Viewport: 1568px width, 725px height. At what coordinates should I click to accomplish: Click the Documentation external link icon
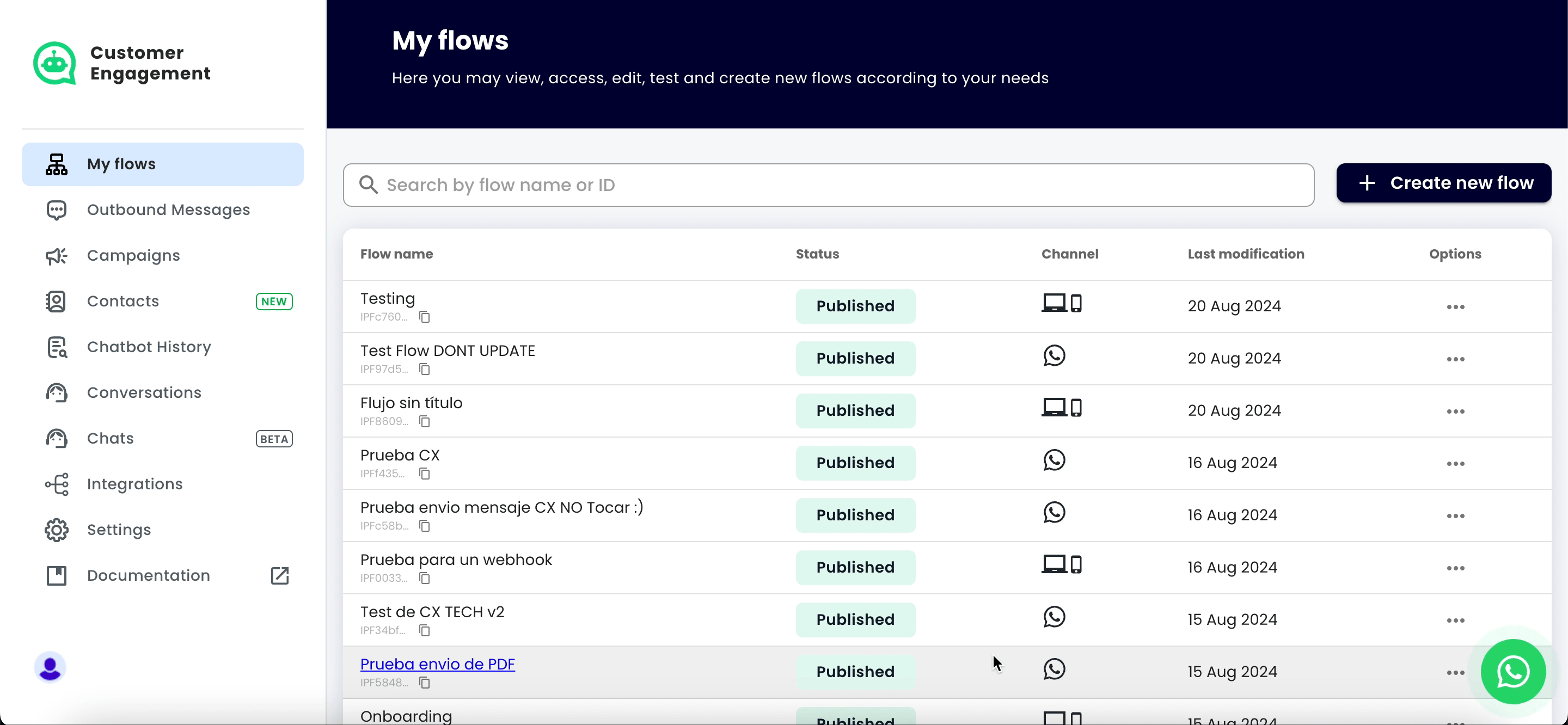click(x=279, y=575)
